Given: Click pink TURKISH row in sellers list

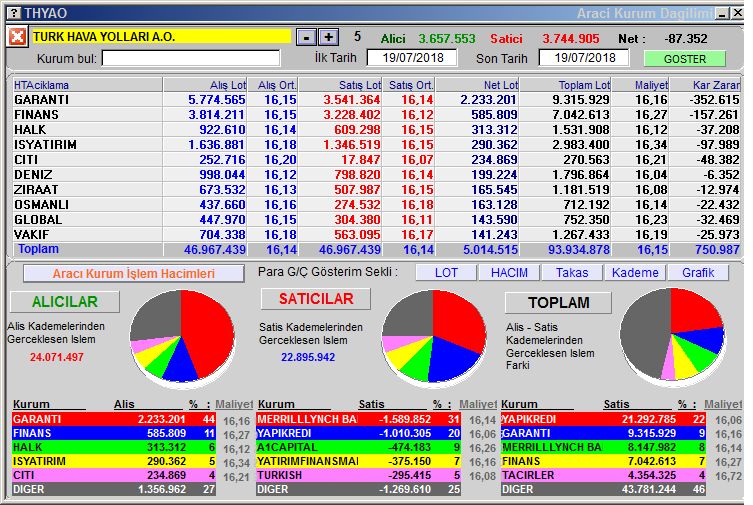Looking at the screenshot, I should (358, 475).
